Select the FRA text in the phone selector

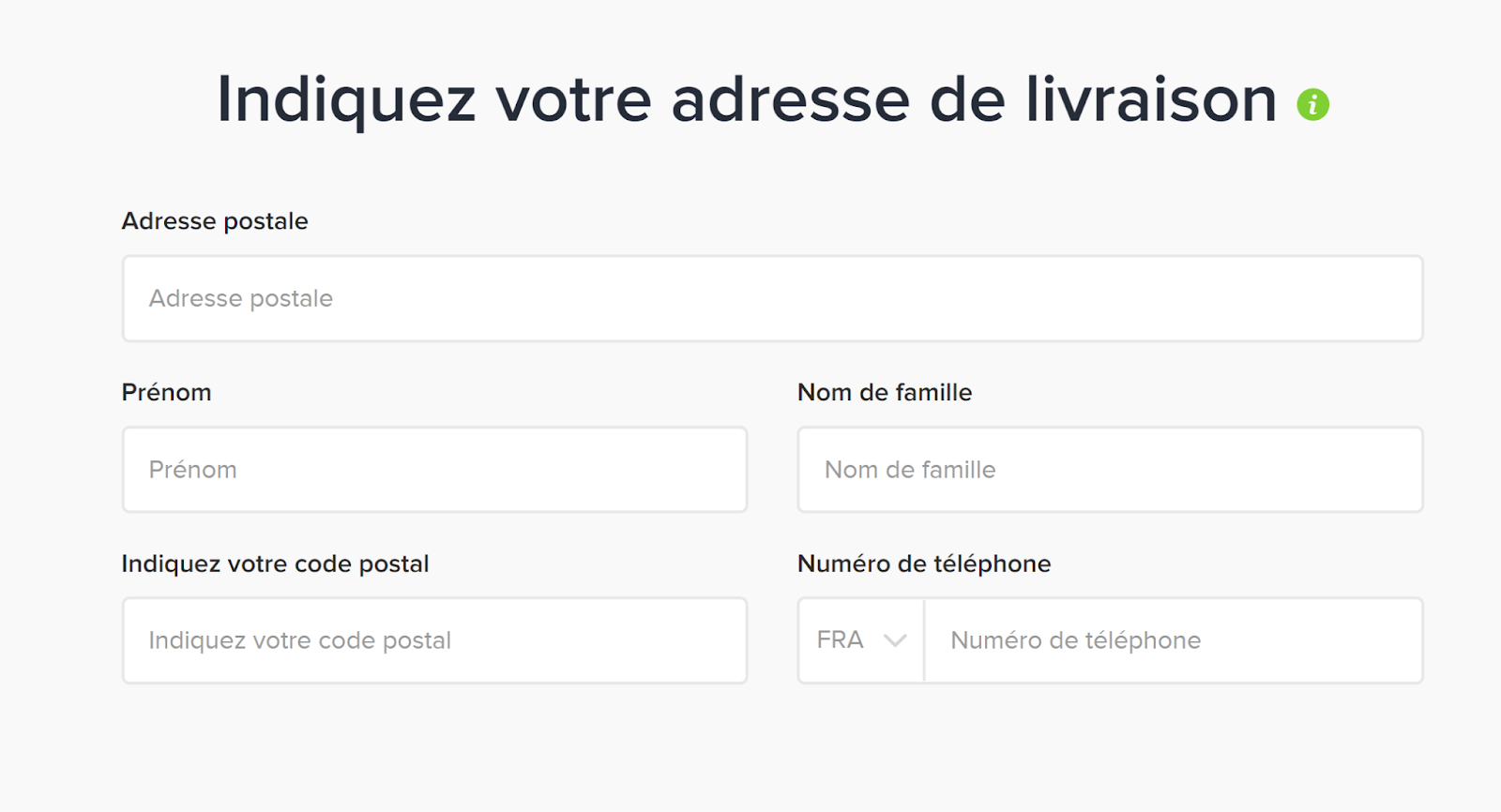[x=840, y=640]
